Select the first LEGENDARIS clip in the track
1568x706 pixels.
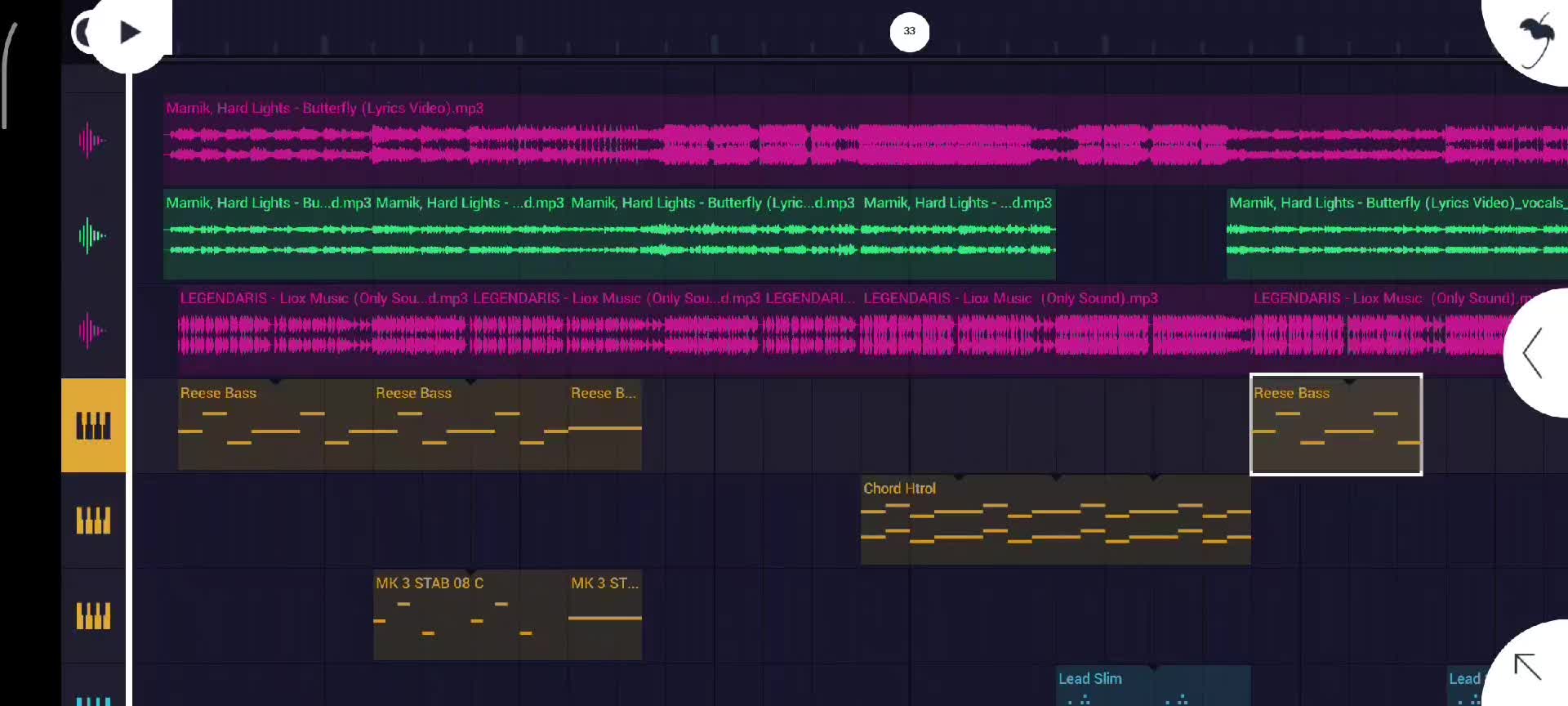324,330
